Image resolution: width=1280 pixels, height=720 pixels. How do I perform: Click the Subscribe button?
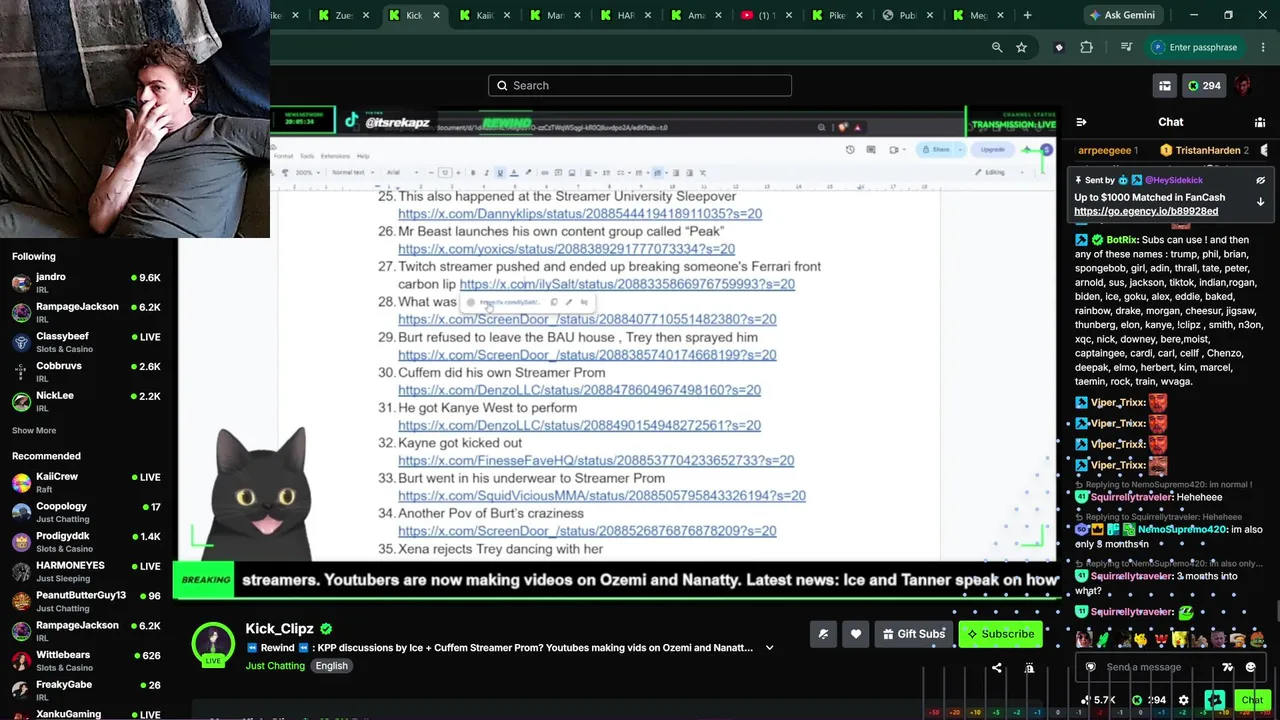point(1000,634)
